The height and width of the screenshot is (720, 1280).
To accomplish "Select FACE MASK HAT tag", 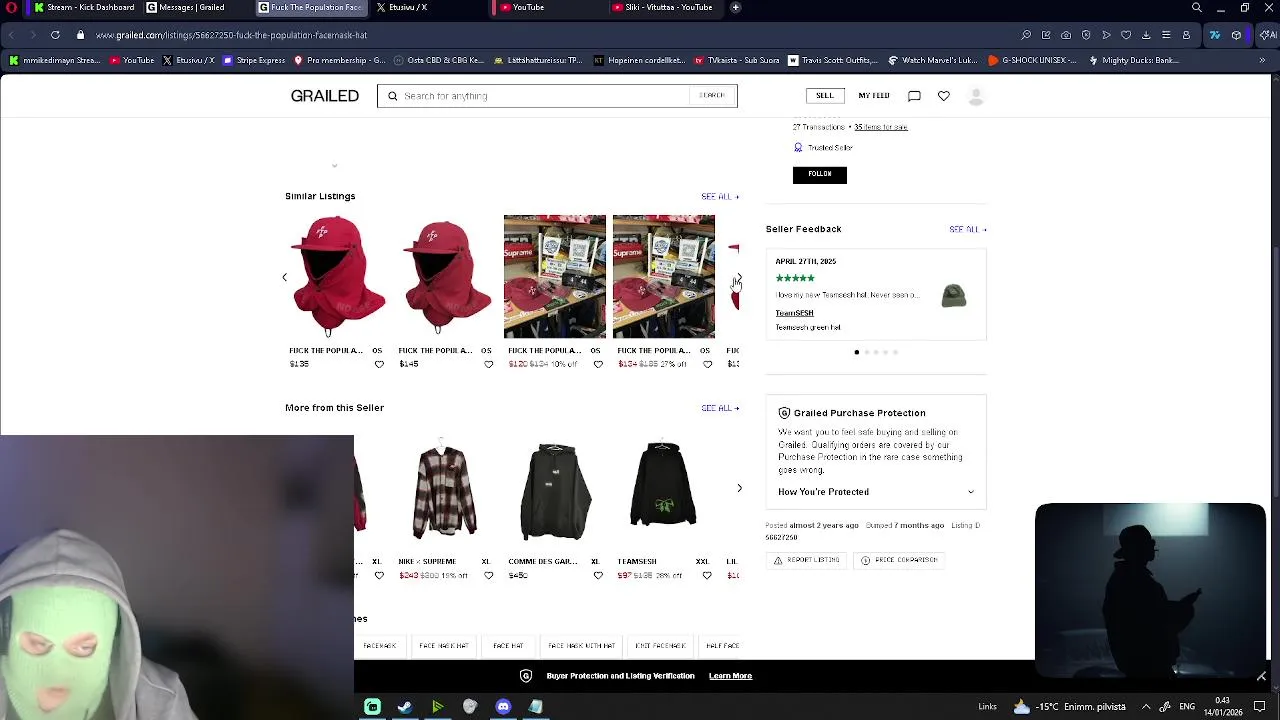I will pos(444,646).
